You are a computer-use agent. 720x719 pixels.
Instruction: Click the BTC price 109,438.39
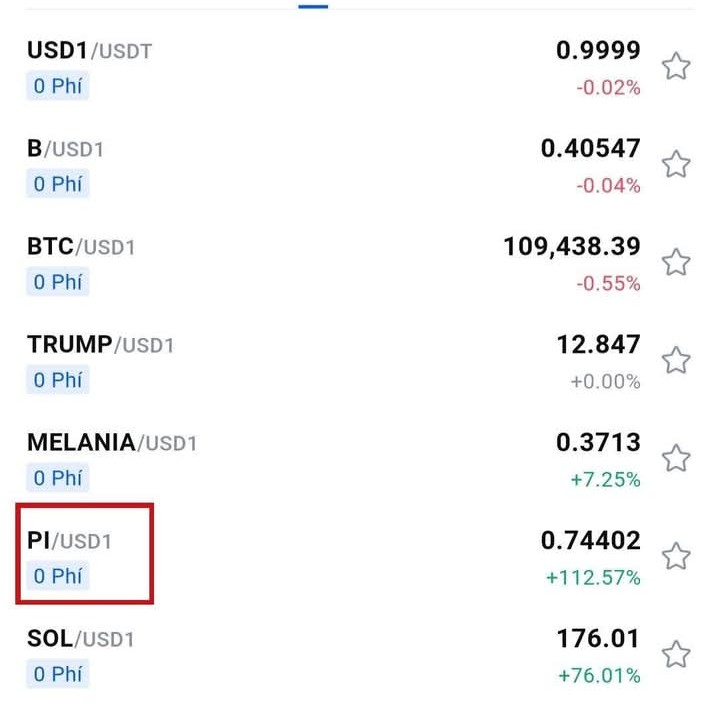(572, 247)
